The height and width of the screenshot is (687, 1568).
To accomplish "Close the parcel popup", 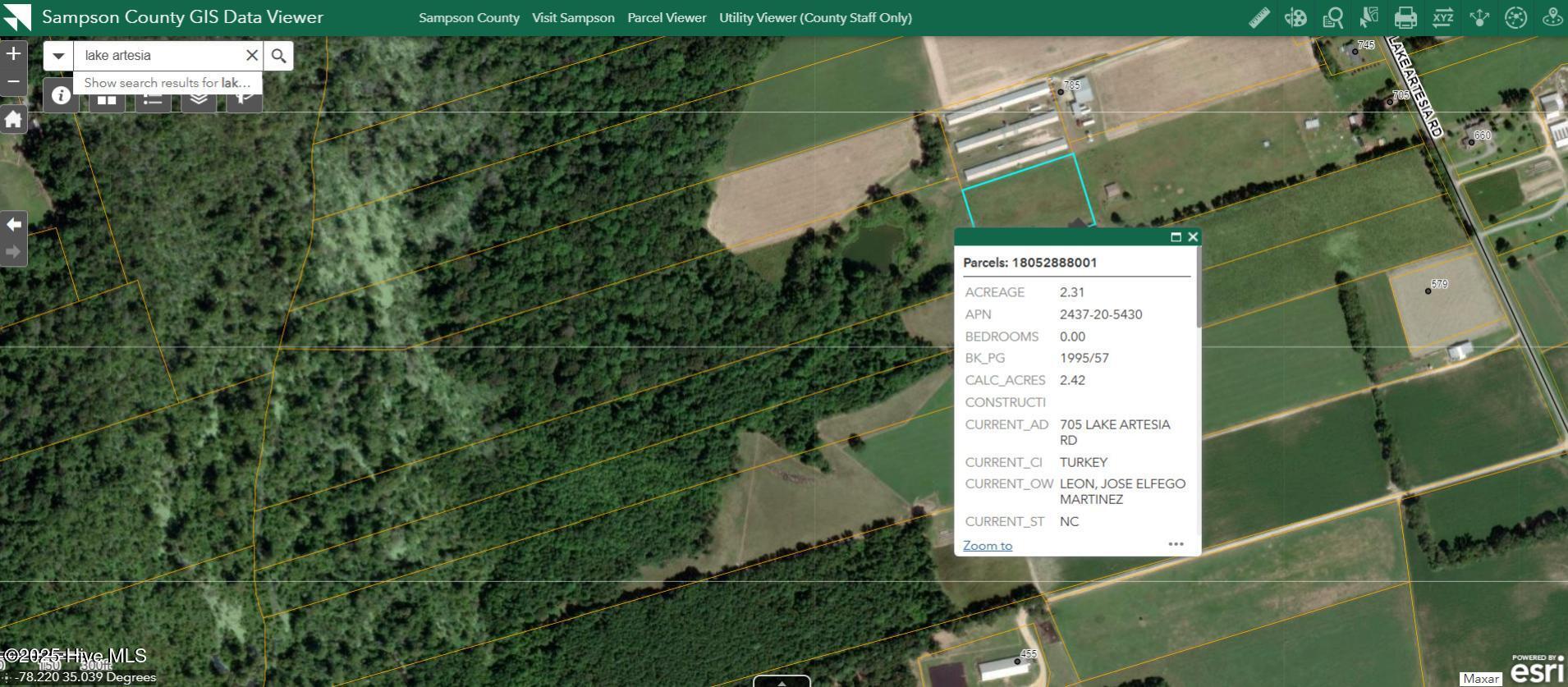I will (x=1193, y=237).
